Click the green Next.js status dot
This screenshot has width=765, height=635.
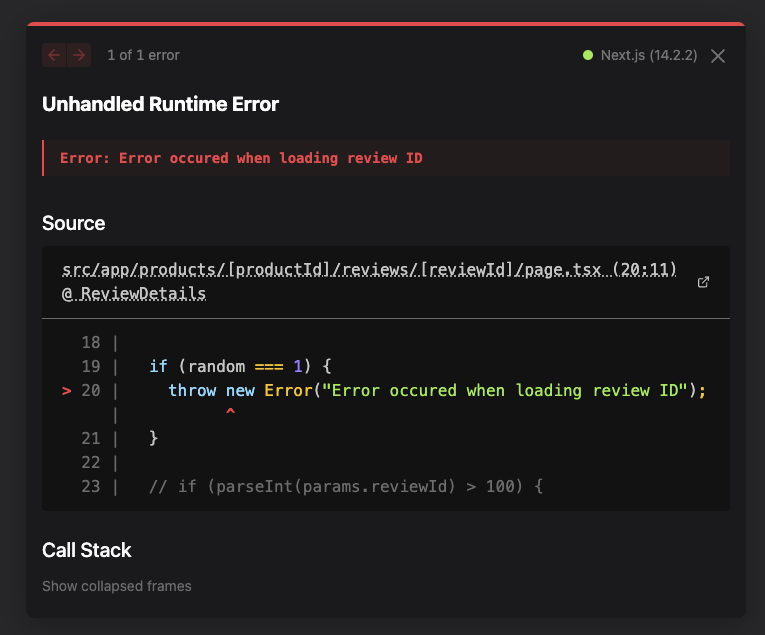tap(588, 55)
